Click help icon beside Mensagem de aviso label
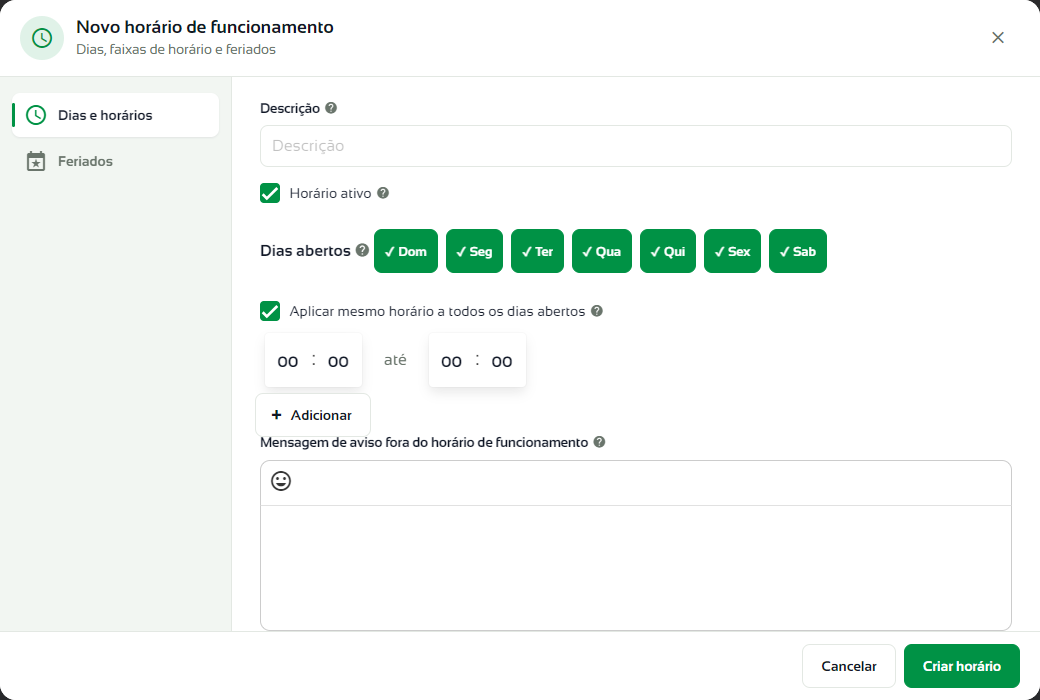Viewport: 1040px width, 700px height. click(x=599, y=442)
